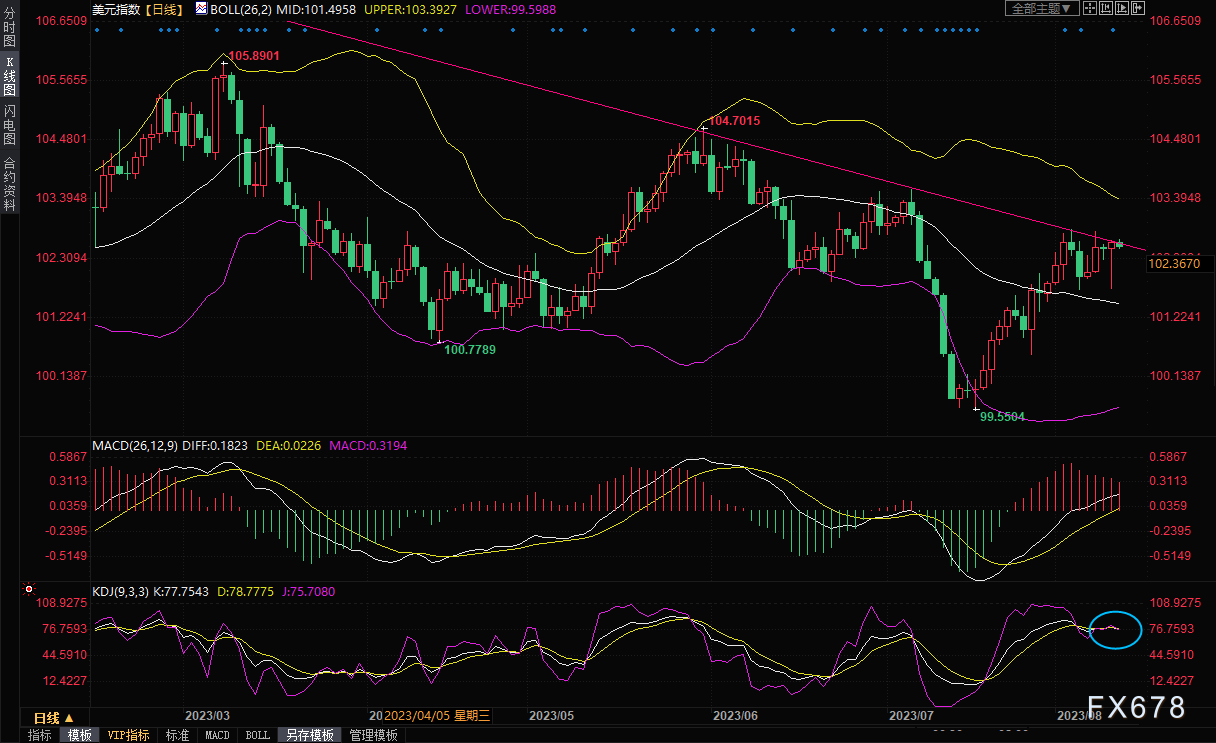Select the 模板 bottom tab
Viewport: 1216px width, 743px height.
tap(79, 735)
